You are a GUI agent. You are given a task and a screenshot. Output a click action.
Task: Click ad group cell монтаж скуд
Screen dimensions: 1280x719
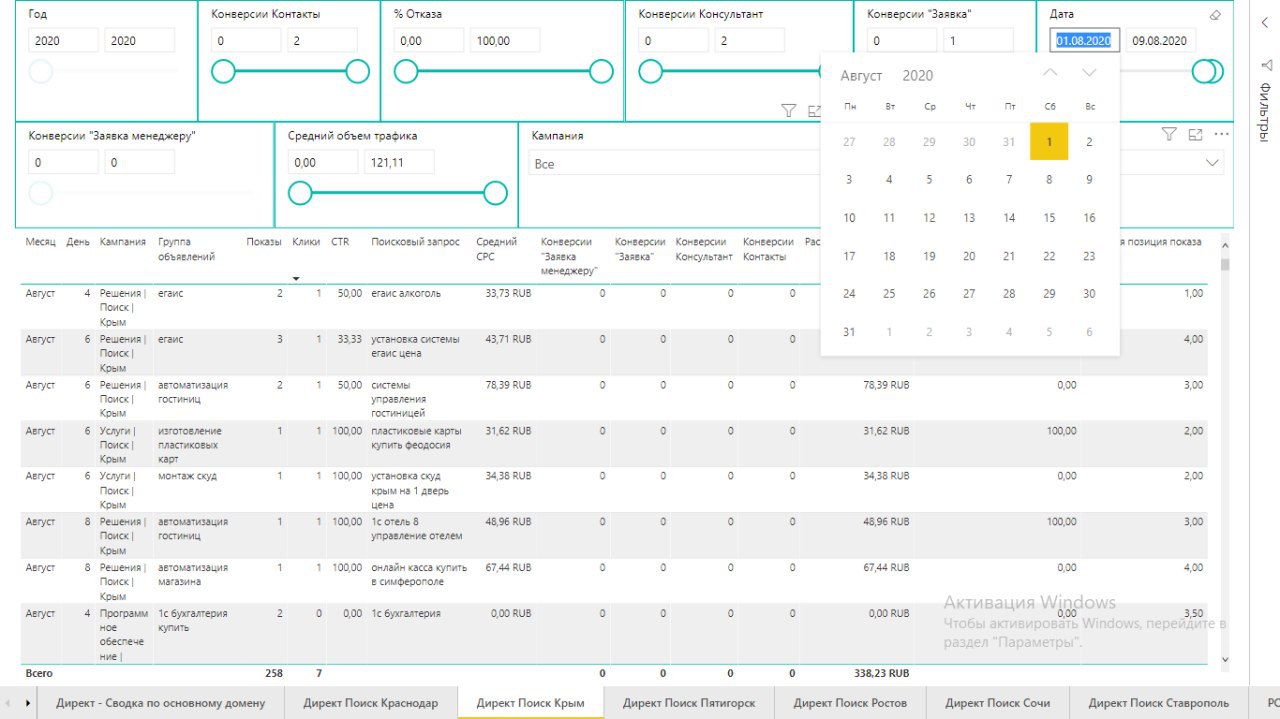(187, 476)
